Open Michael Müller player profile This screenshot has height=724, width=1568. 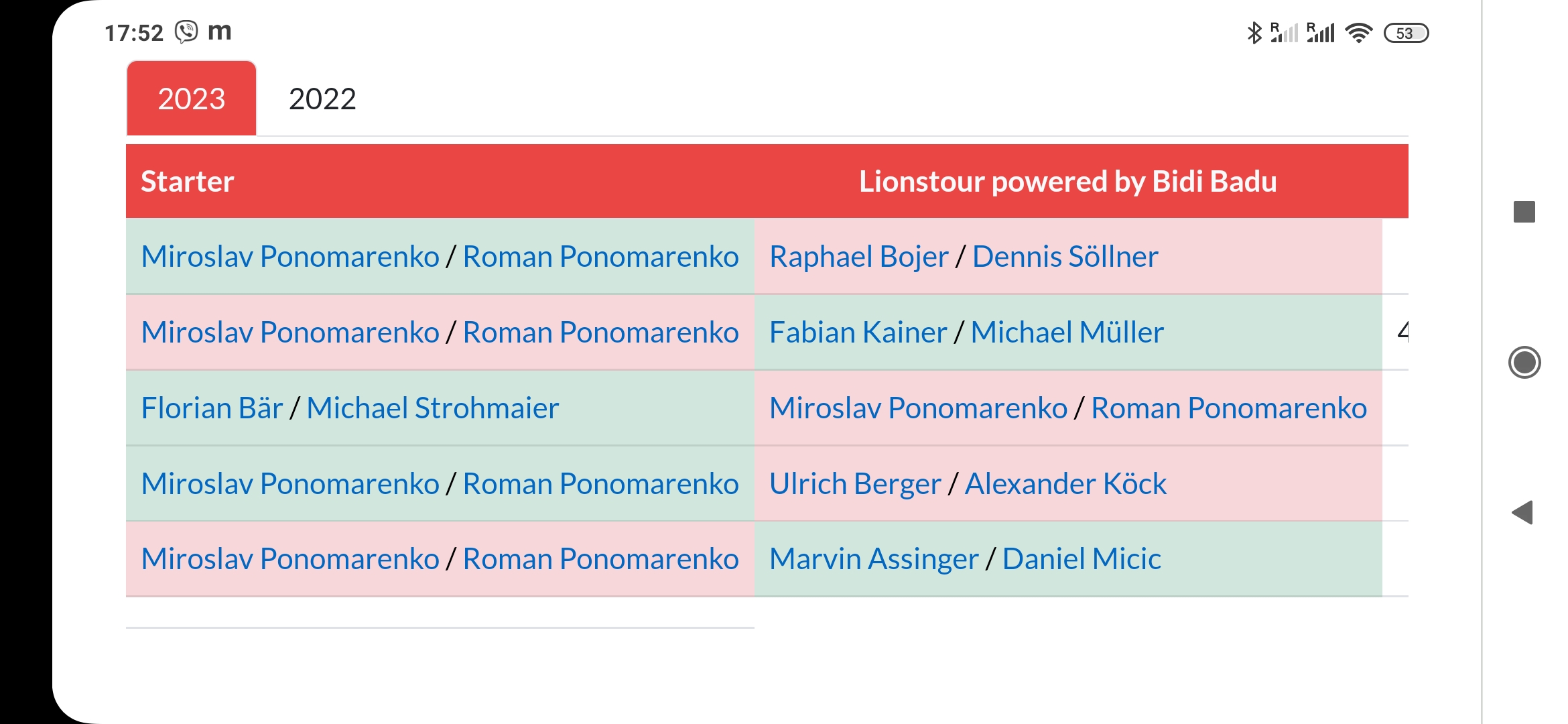point(1067,333)
